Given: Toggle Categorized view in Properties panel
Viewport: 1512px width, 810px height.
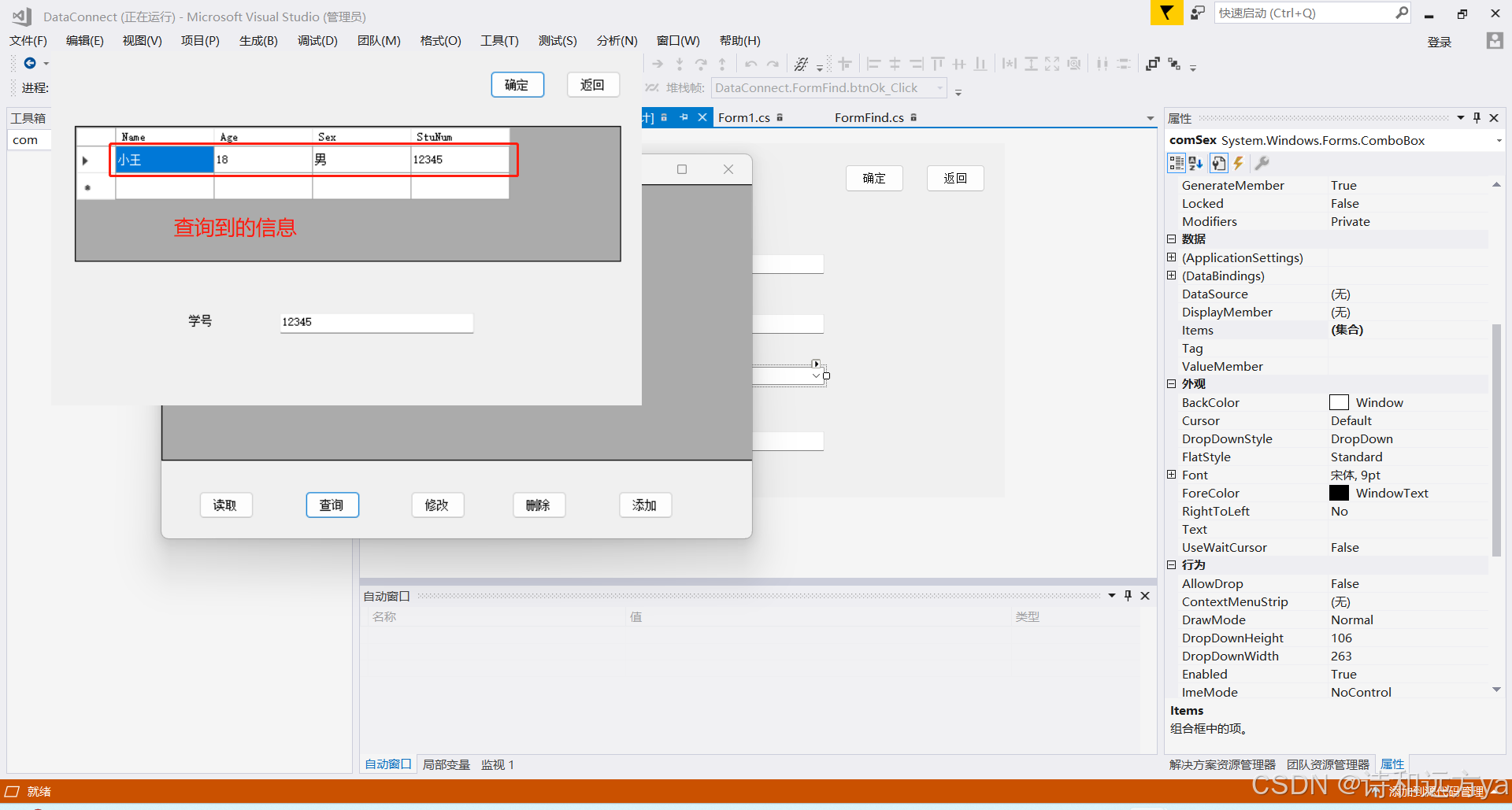Looking at the screenshot, I should click(x=1177, y=163).
